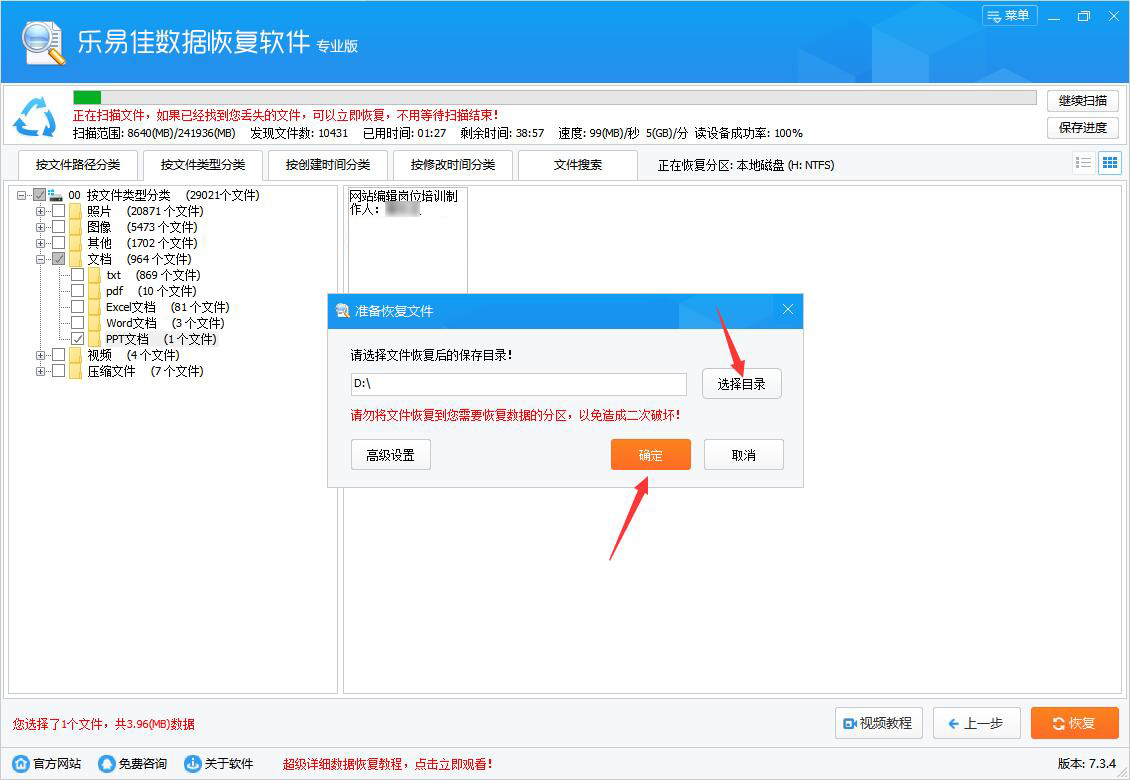
Task: Open the 菜单 menu at top right
Action: [1010, 16]
